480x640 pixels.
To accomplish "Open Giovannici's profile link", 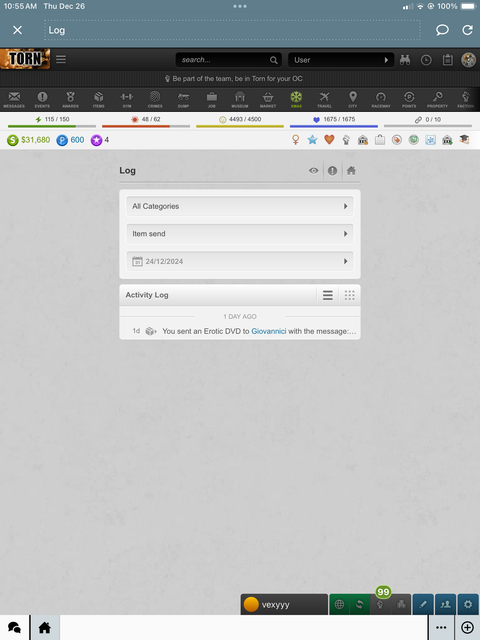I will pyautogui.click(x=269, y=331).
